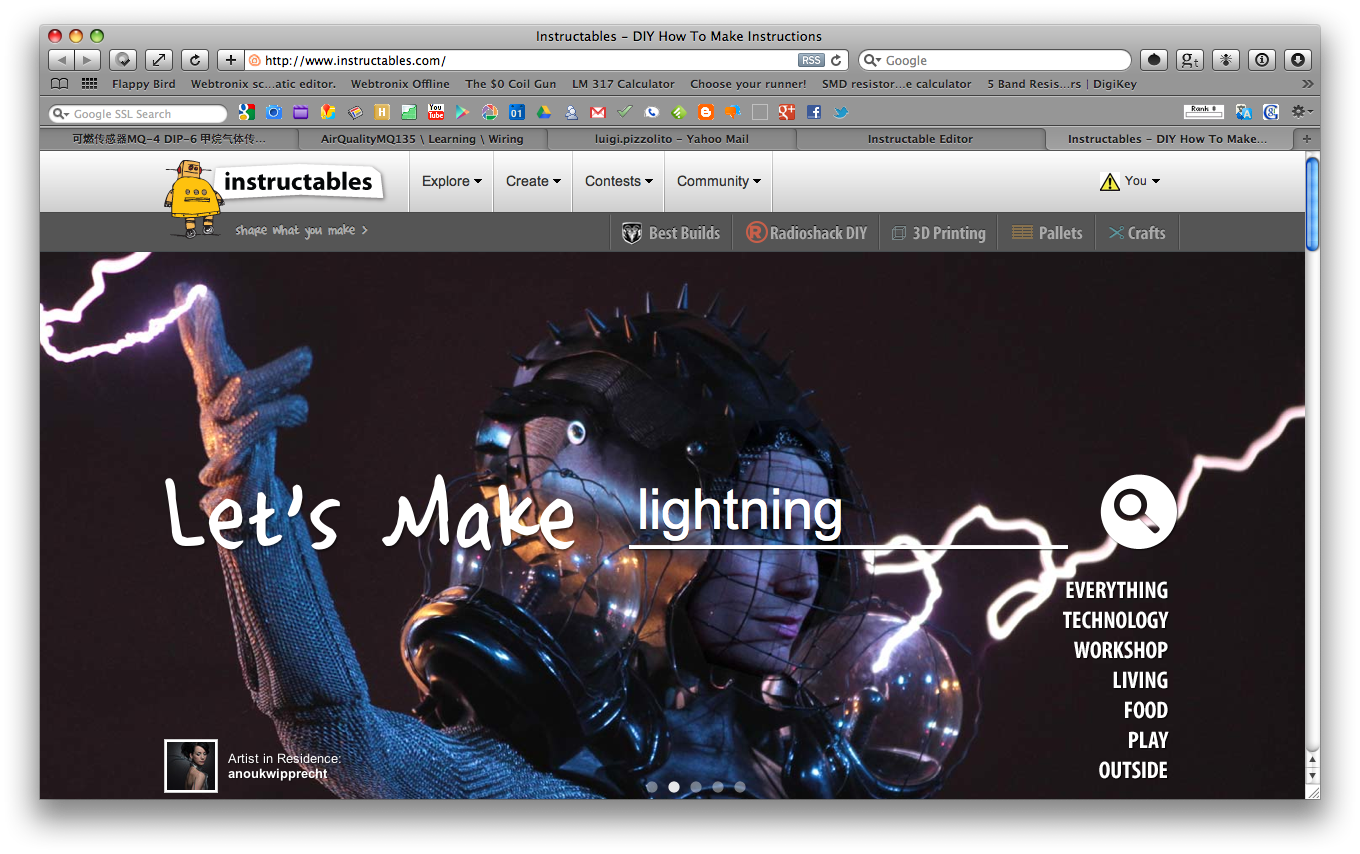The height and width of the screenshot is (854, 1360).
Task: Open the Pallets channel link
Action: tap(1047, 233)
